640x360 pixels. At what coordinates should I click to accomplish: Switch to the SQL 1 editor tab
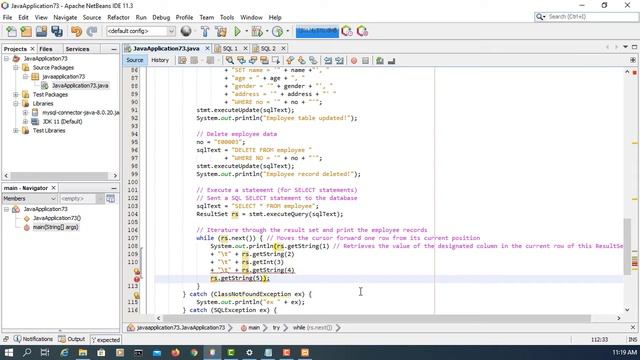point(230,49)
